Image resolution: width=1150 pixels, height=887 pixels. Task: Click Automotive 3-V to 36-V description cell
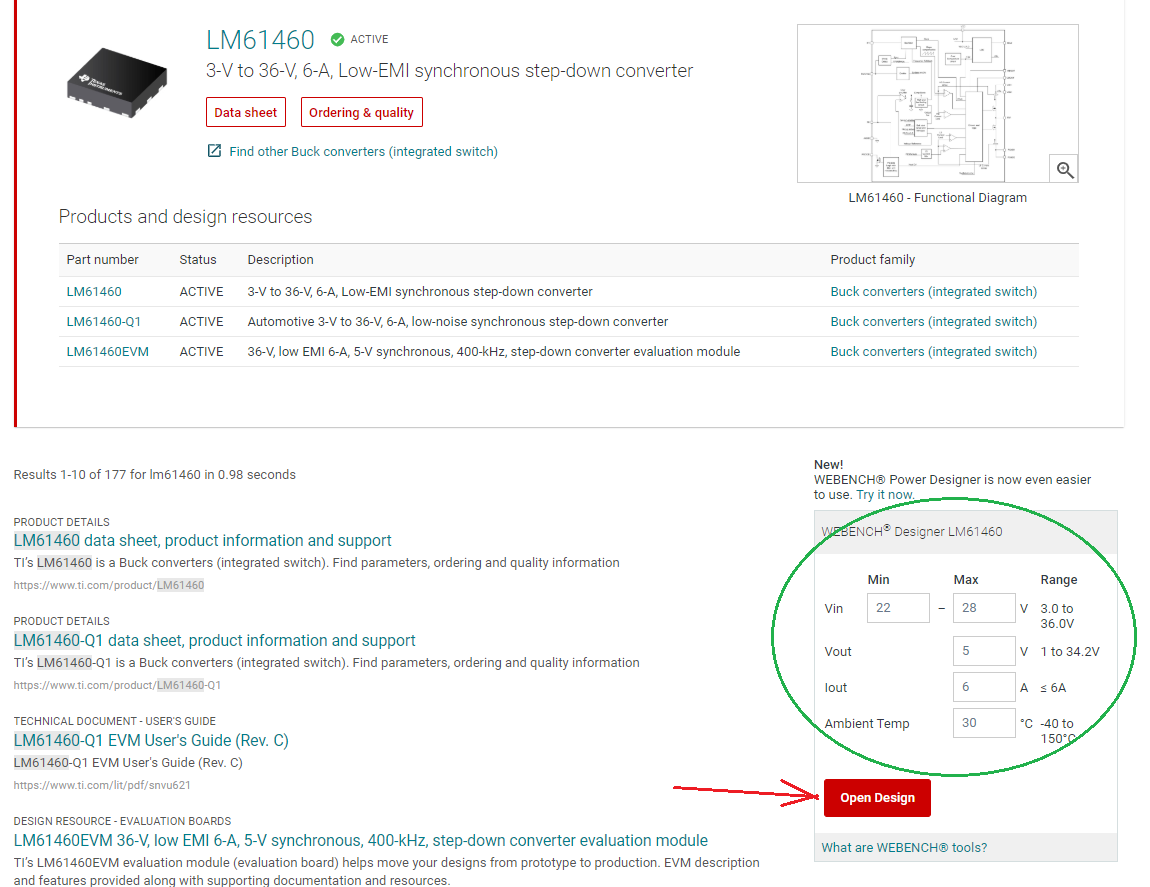pos(458,321)
